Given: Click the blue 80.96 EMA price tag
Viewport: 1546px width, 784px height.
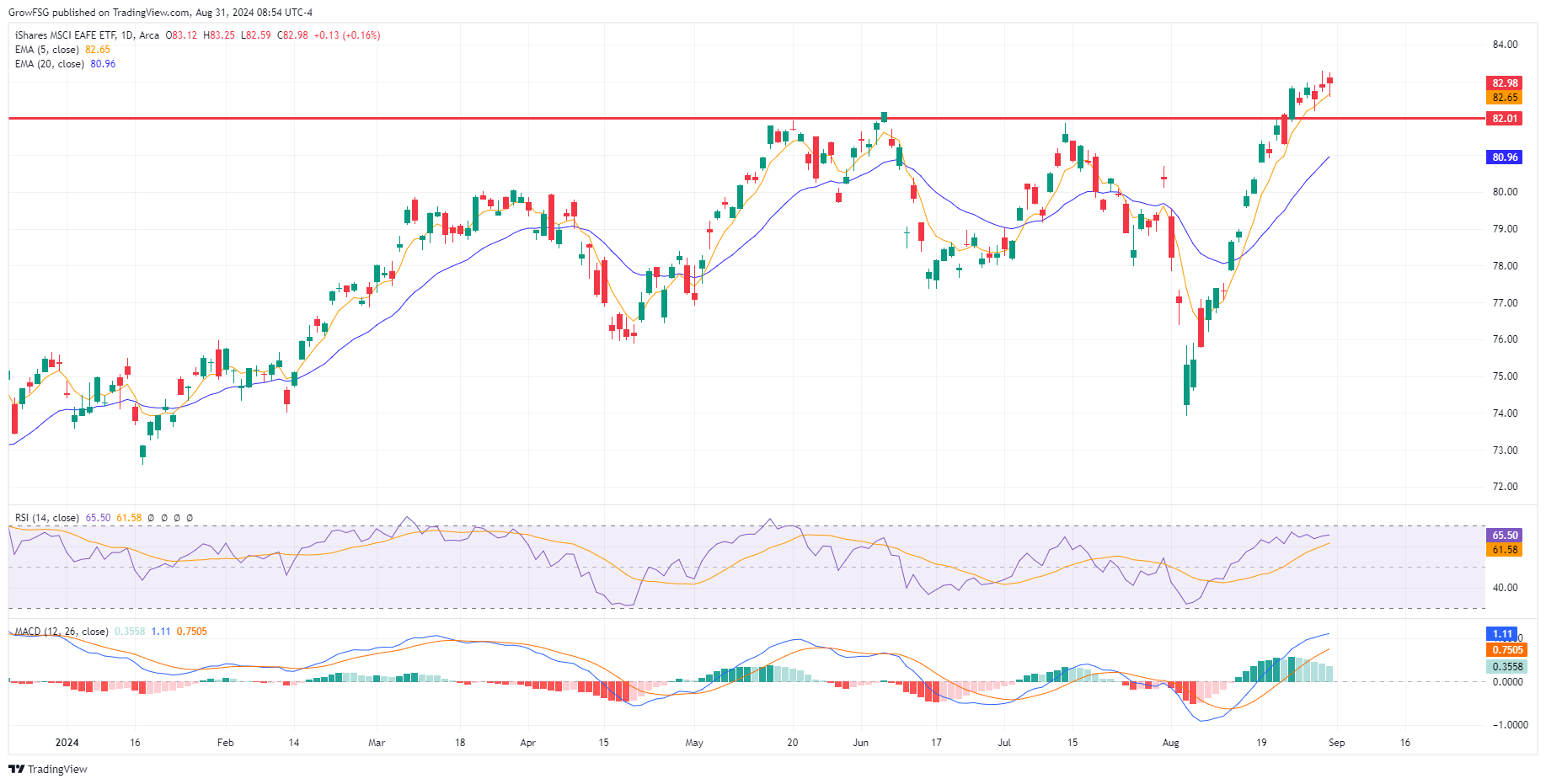Looking at the screenshot, I should 1504,157.
